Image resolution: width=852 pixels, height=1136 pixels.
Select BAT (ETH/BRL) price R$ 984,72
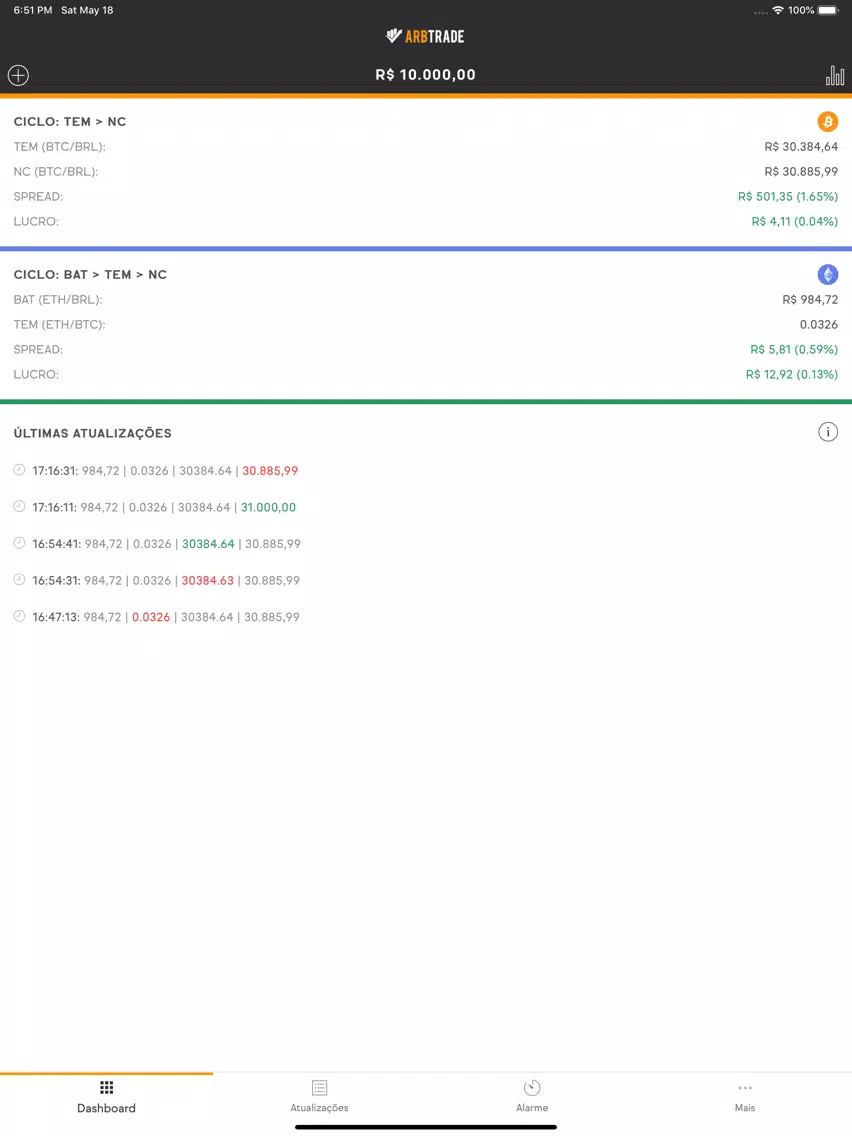(x=810, y=299)
